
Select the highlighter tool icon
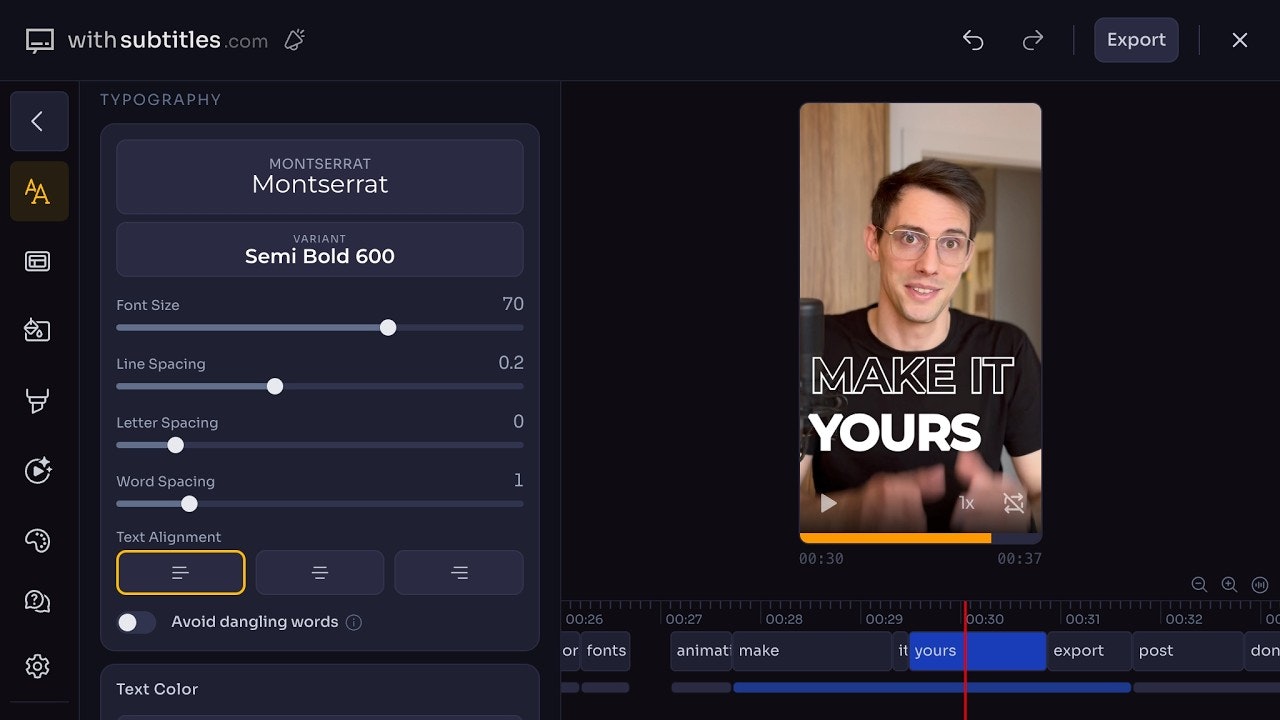[x=38, y=401]
